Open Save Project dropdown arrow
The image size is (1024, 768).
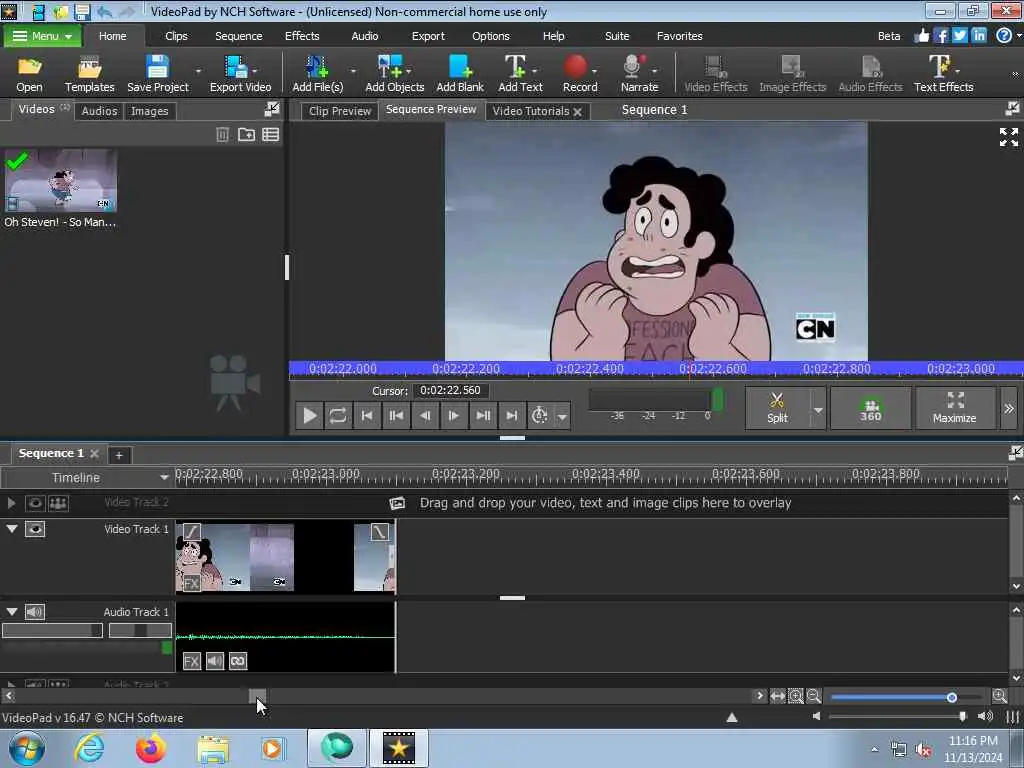pyautogui.click(x=198, y=71)
